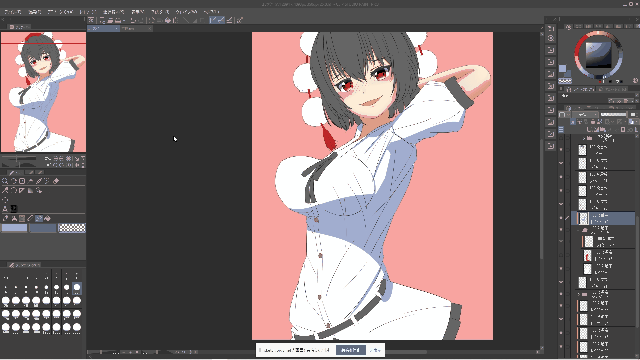
Task: Open the layer blending mode dropdown
Action: coord(584,115)
